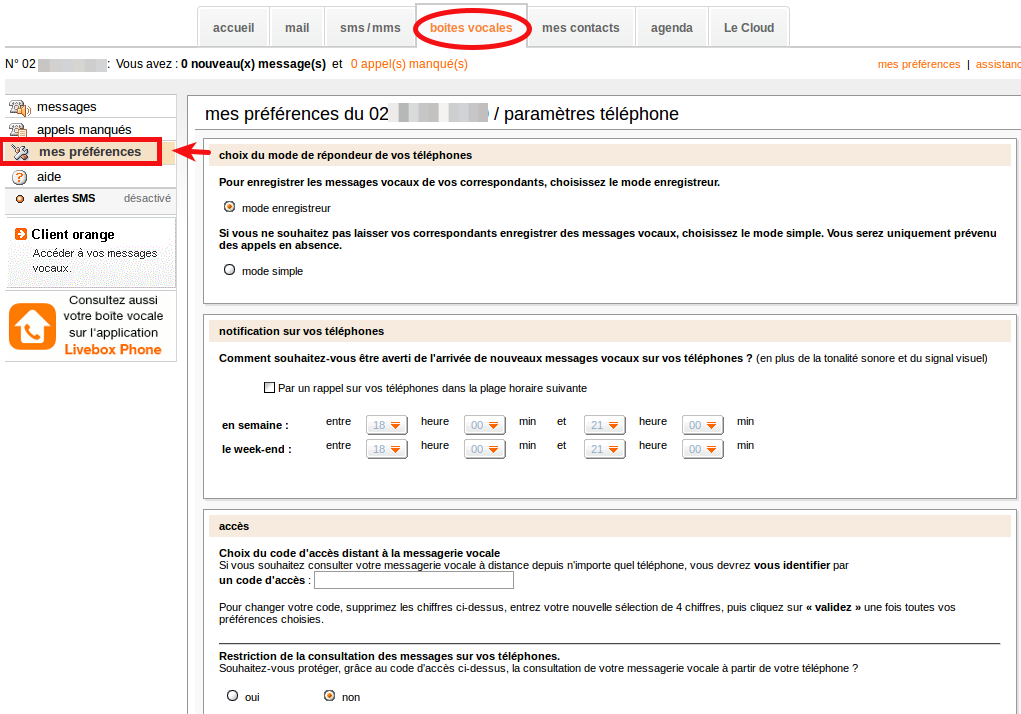Screen dimensions: 1021x714
Task: Click the code d'accès input field
Action: [x=413, y=580]
